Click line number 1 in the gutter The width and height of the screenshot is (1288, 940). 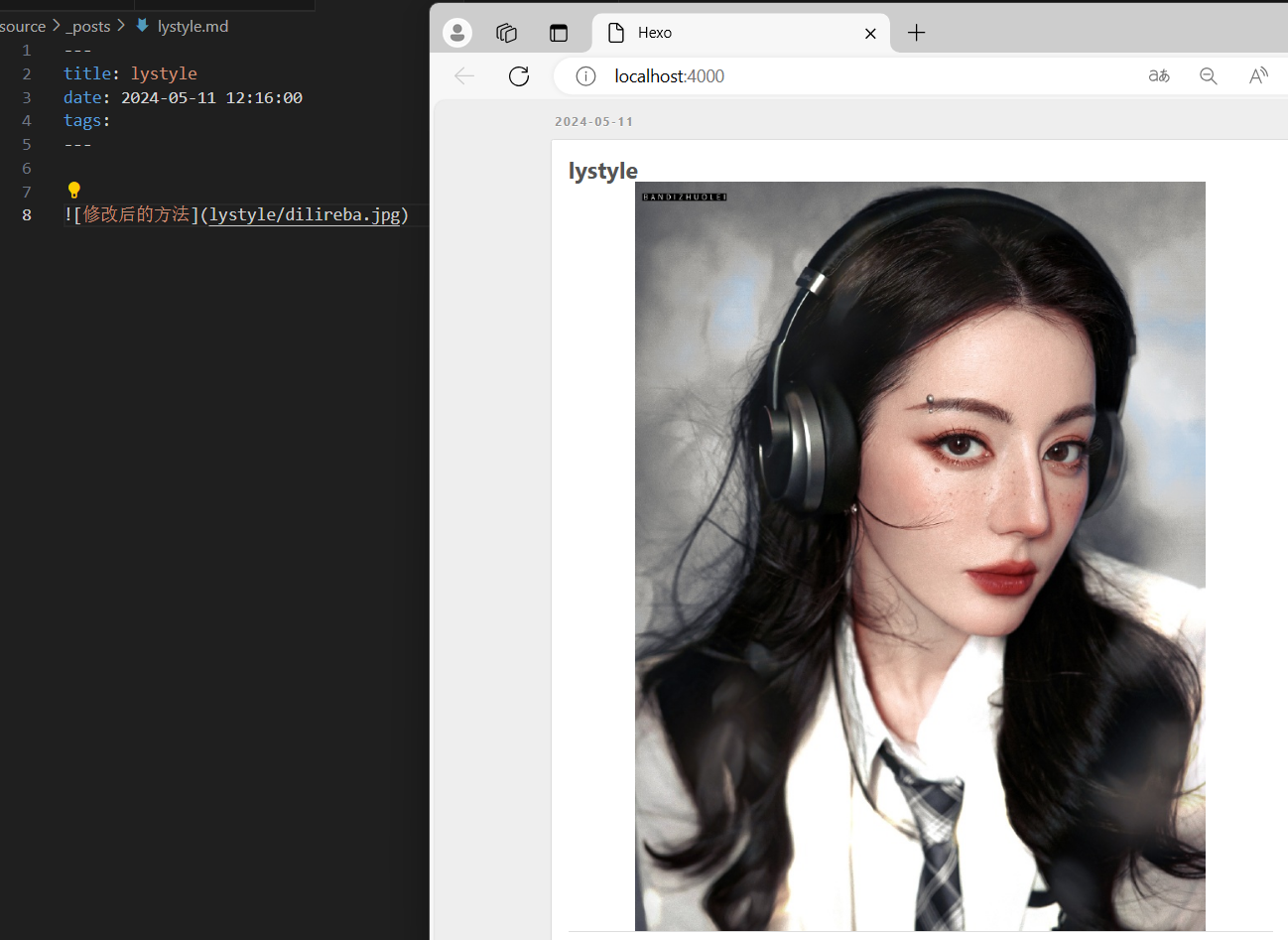point(27,50)
